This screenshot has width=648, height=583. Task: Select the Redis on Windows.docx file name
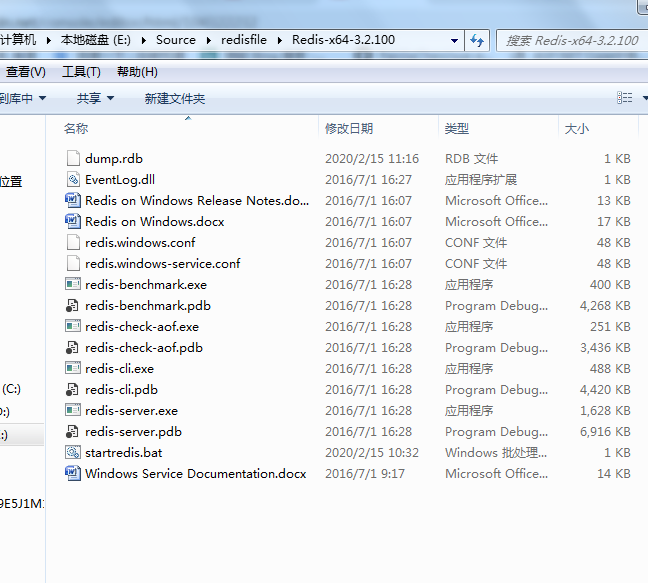(155, 221)
